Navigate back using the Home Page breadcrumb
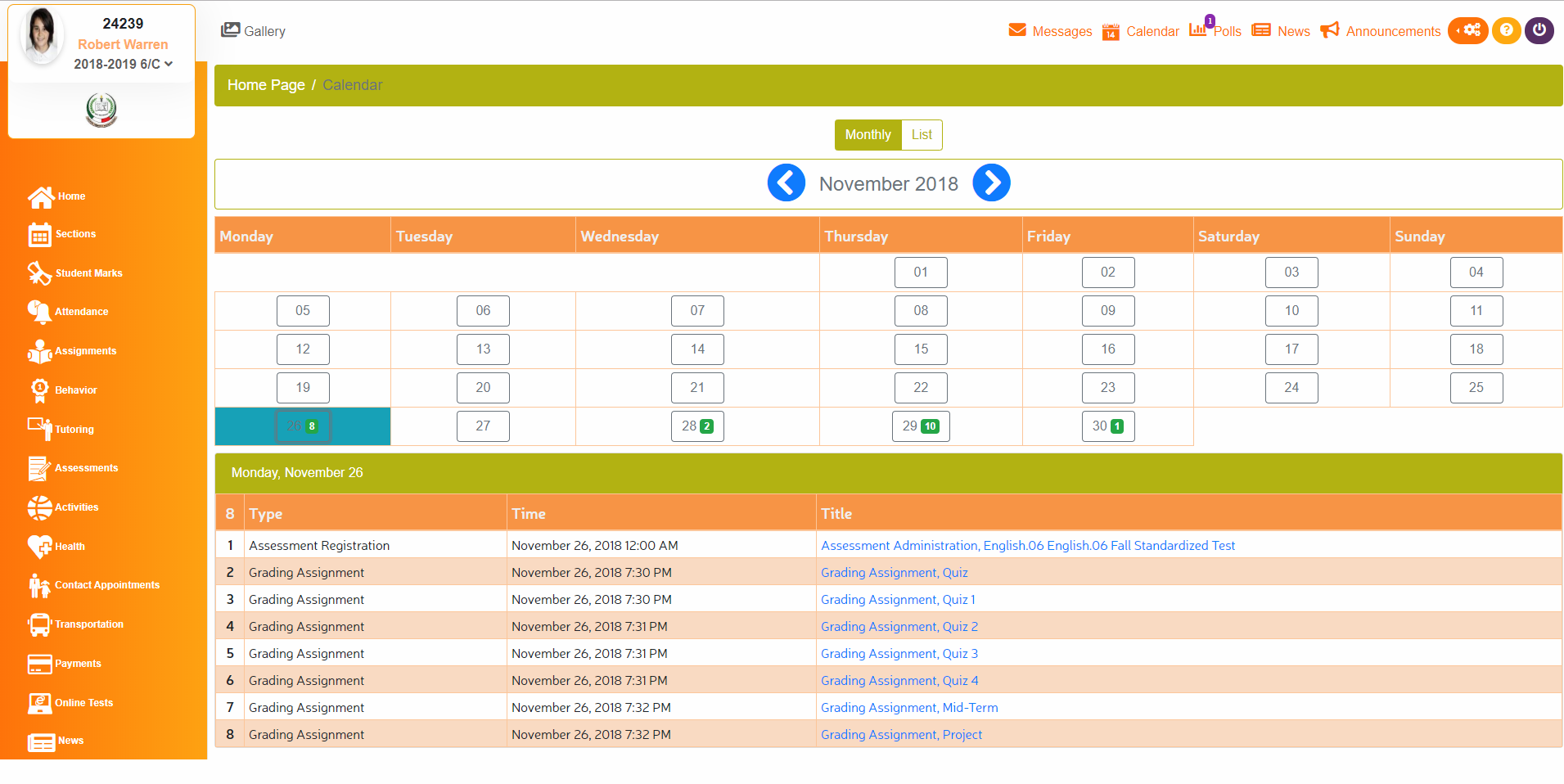Image resolution: width=1564 pixels, height=784 pixels. pyautogui.click(x=265, y=84)
